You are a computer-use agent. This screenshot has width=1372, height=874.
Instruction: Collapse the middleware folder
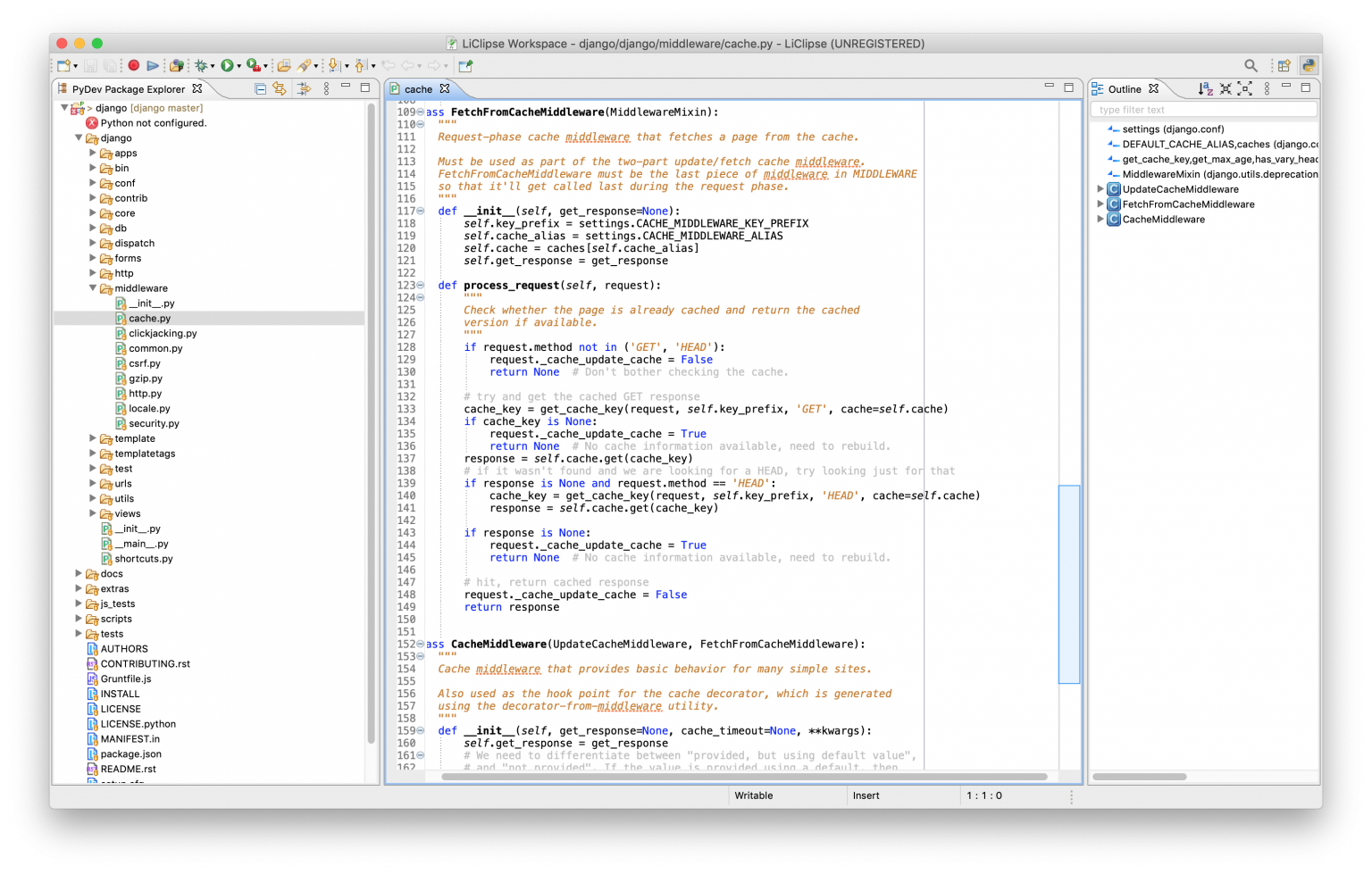(92, 287)
